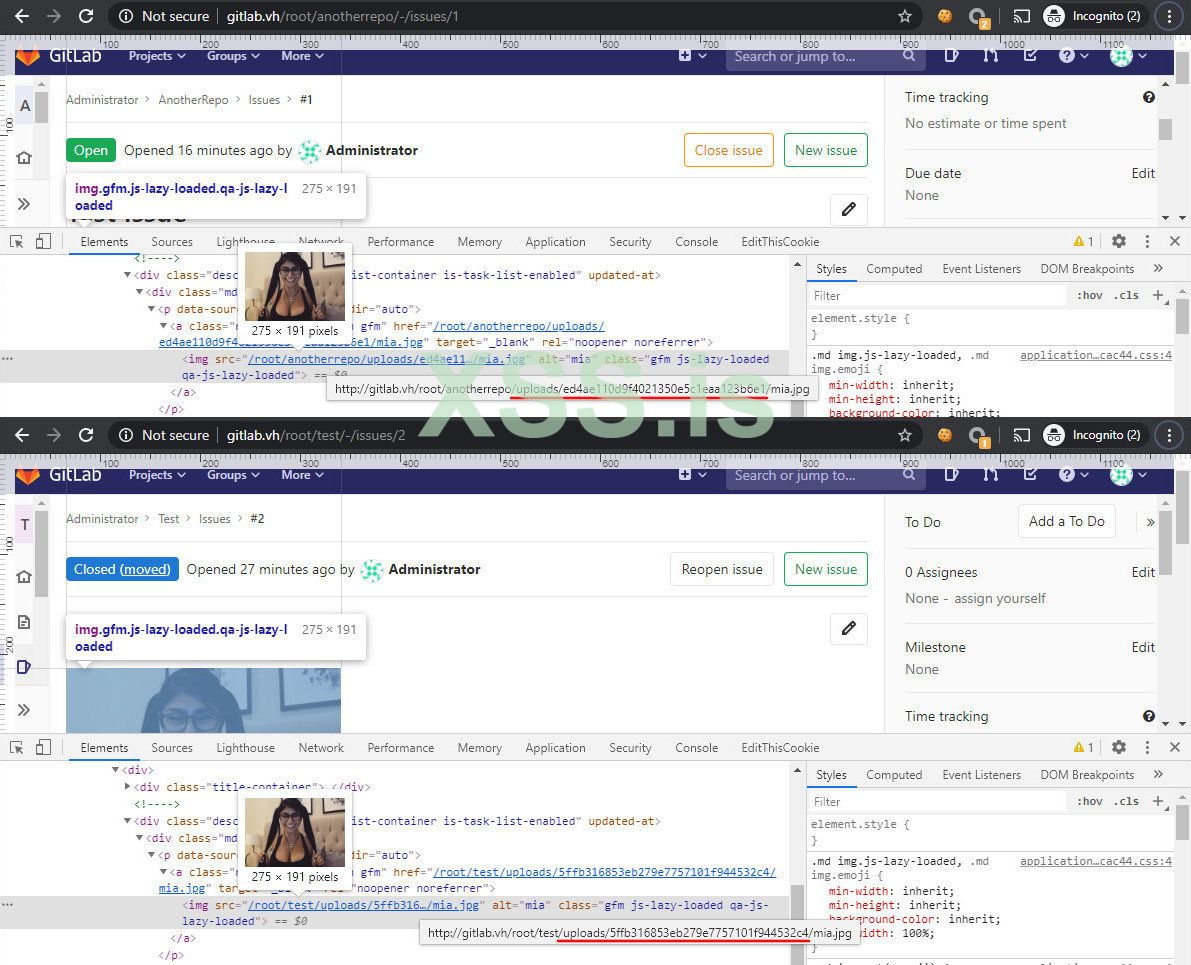Open user avatar dropdown in anotherrepo navbar
Viewport: 1191px width, 965px height.
pos(1128,55)
